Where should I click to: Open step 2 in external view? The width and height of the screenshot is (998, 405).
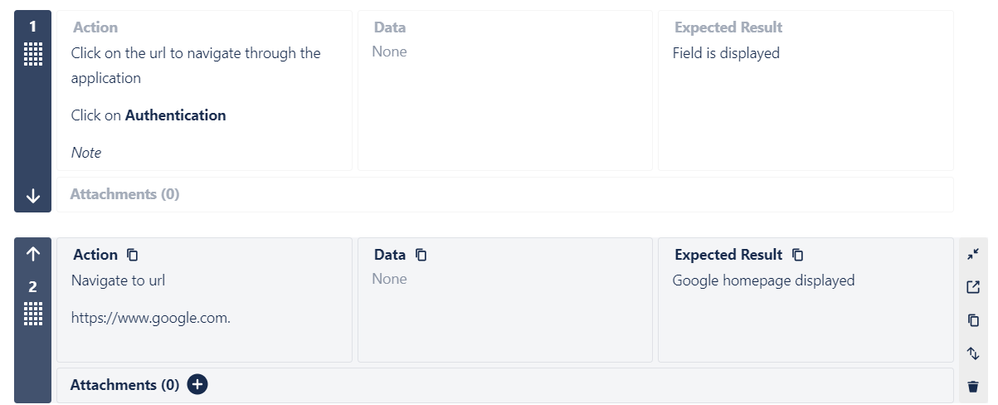coord(973,287)
